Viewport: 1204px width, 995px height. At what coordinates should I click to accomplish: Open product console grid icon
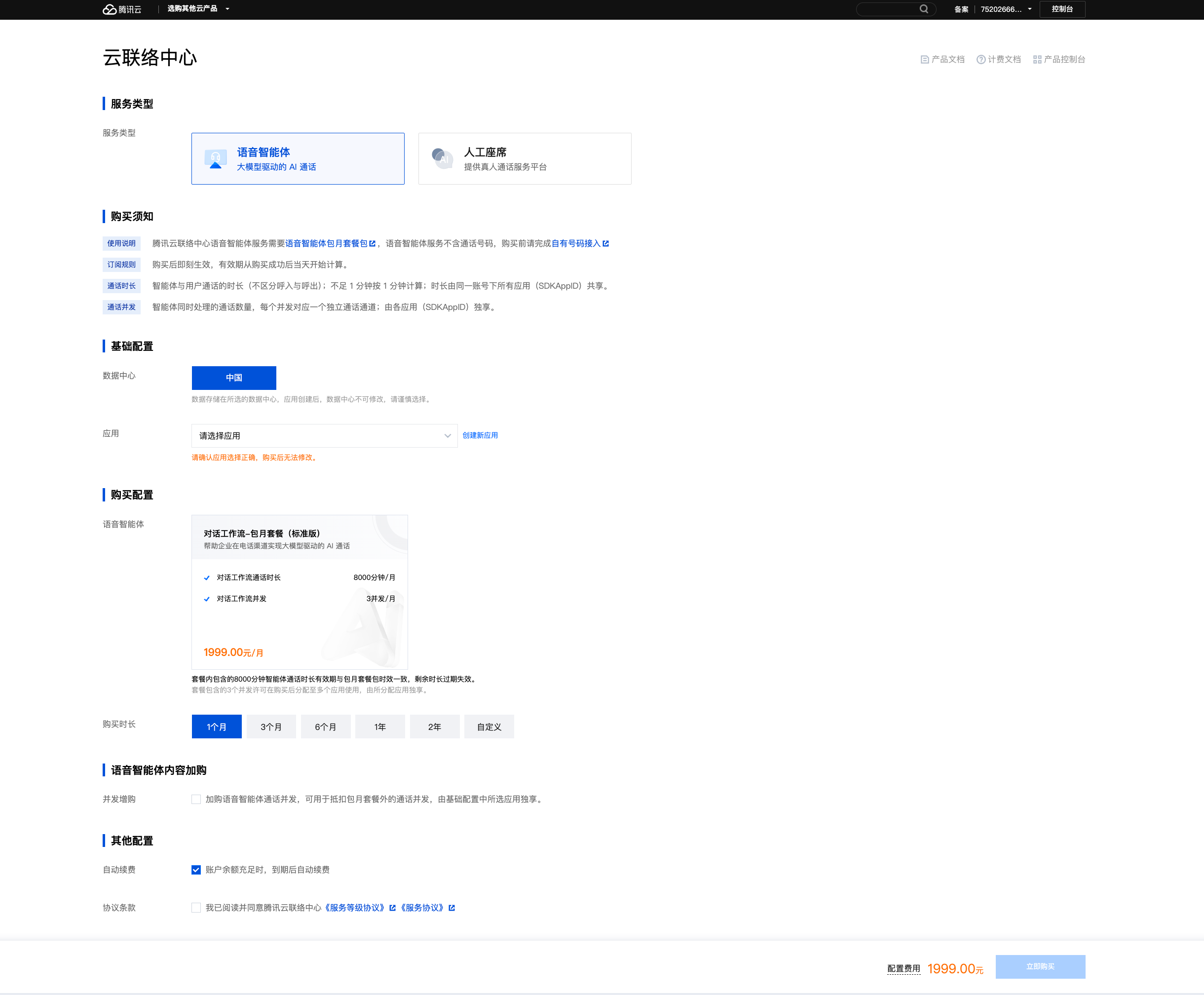[1037, 60]
